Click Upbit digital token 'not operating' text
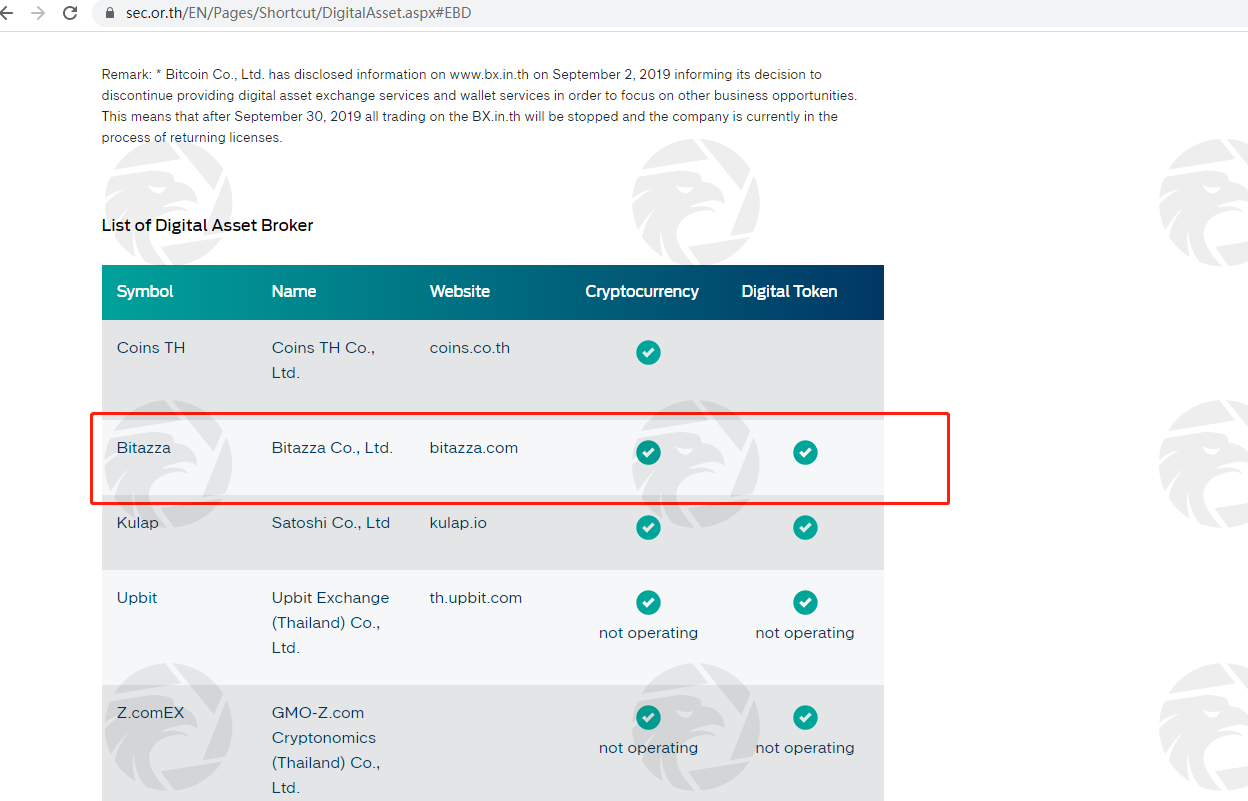The height and width of the screenshot is (801, 1248). click(805, 633)
